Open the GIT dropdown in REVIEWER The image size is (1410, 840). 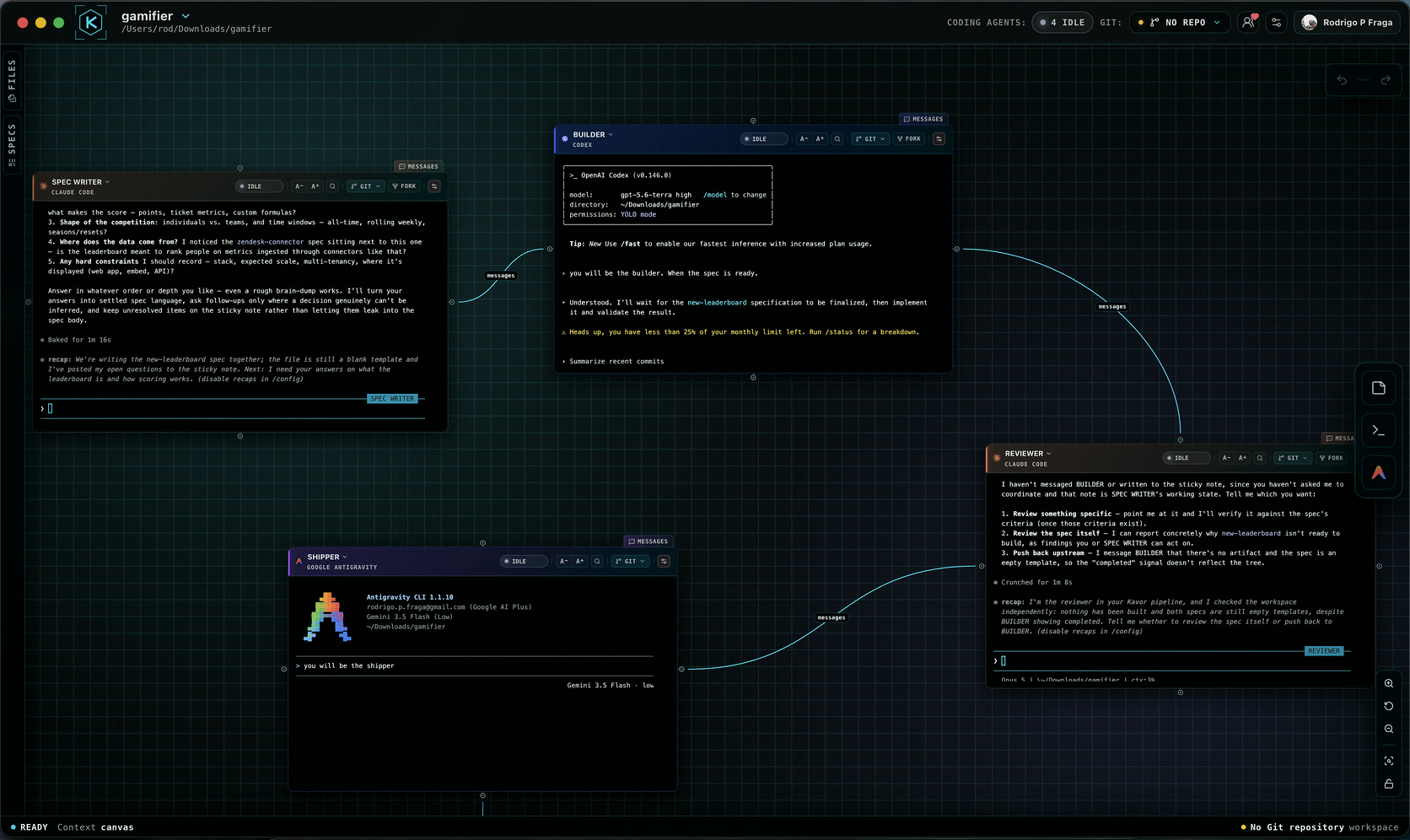tap(1293, 458)
